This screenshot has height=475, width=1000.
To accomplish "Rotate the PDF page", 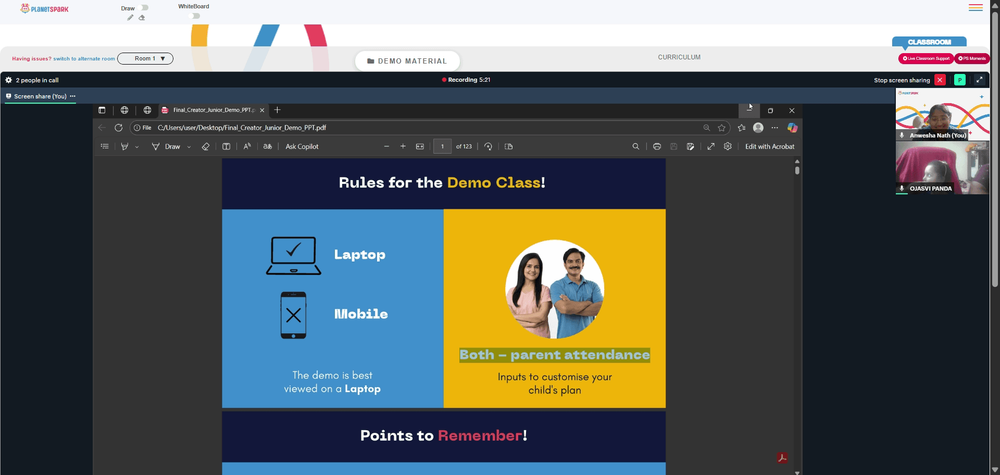I will [488, 147].
